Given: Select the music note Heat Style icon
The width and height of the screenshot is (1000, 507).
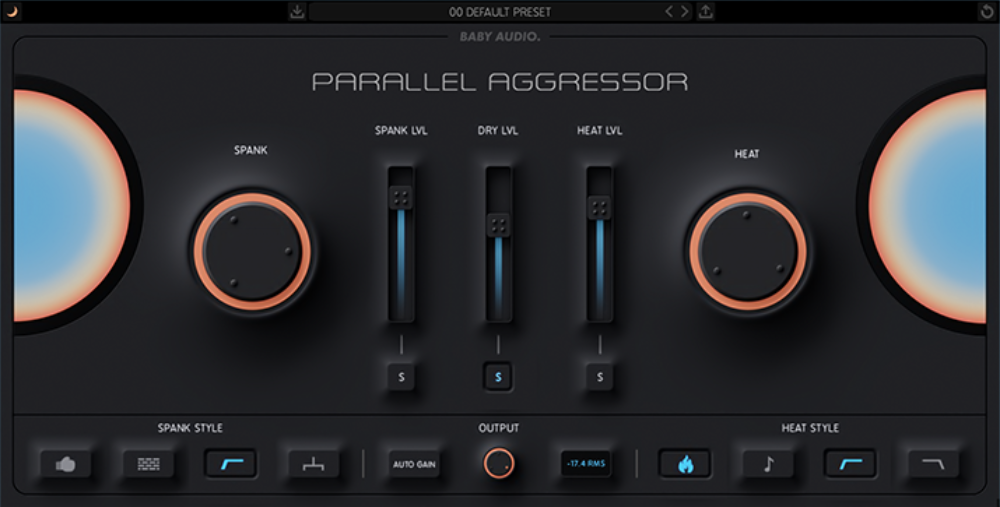Looking at the screenshot, I should point(767,464).
